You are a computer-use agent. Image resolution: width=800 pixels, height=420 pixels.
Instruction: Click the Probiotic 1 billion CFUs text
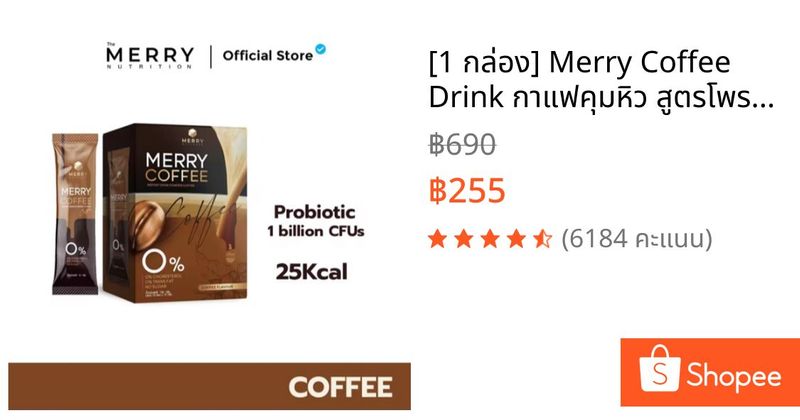[x=315, y=221]
